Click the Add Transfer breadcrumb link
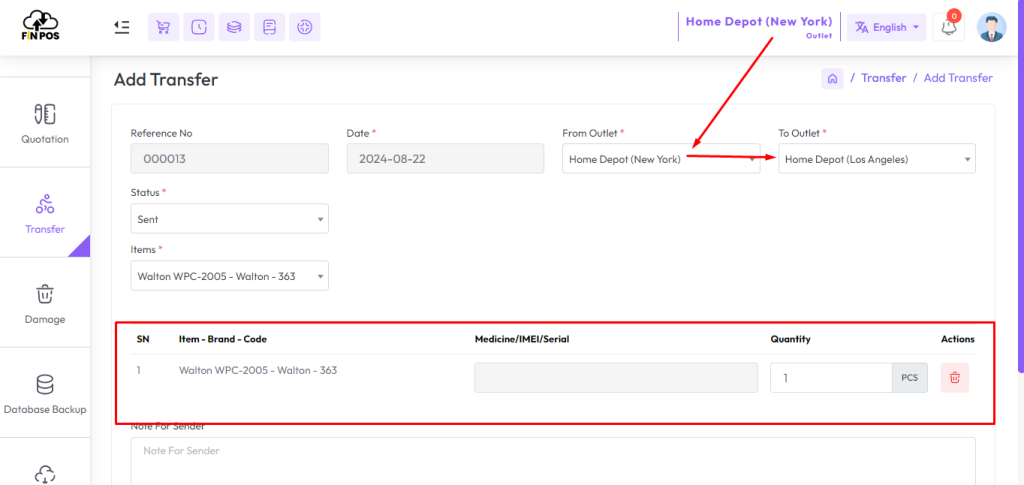 point(958,78)
